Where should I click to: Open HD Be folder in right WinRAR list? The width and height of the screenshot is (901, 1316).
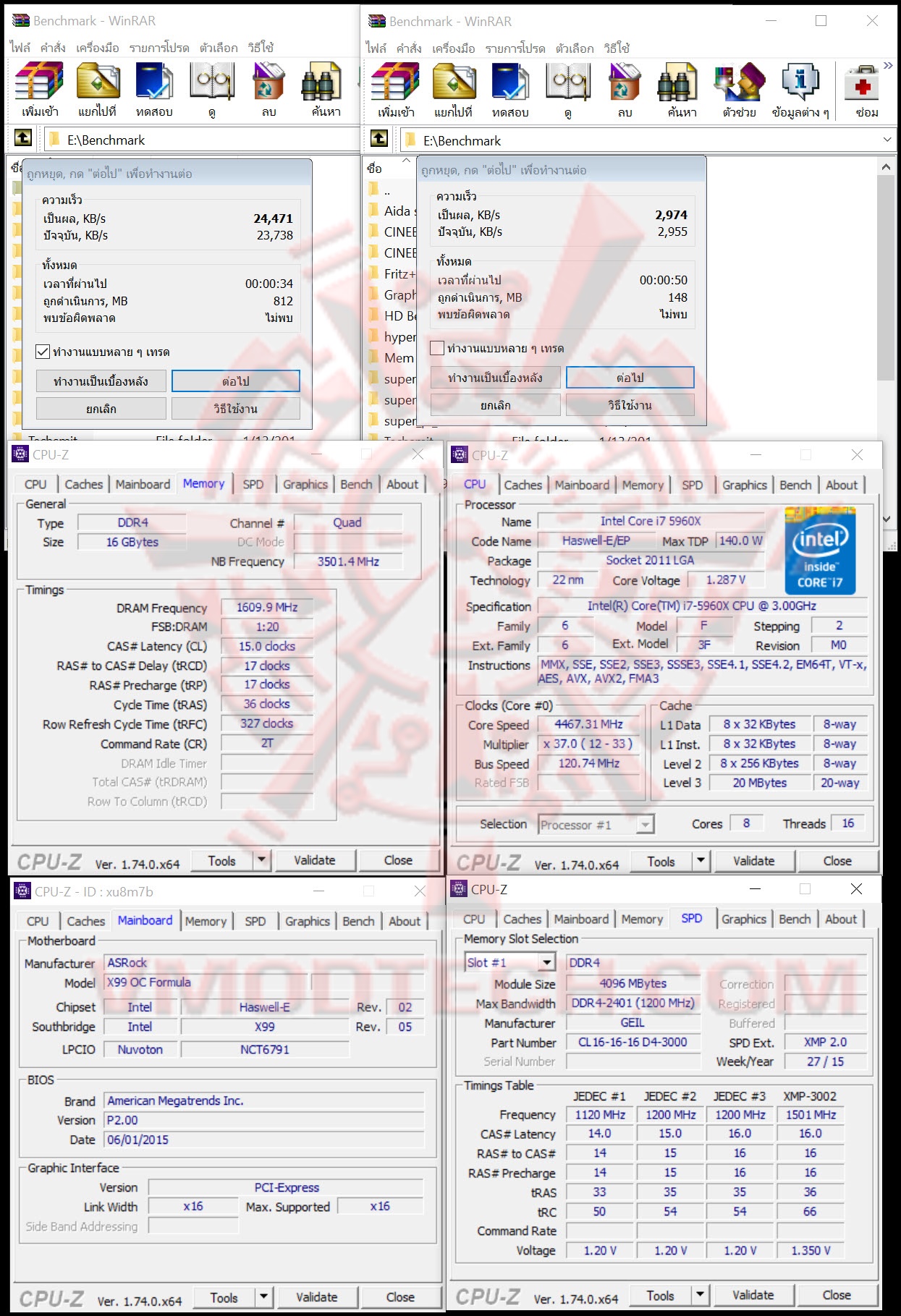coord(392,315)
